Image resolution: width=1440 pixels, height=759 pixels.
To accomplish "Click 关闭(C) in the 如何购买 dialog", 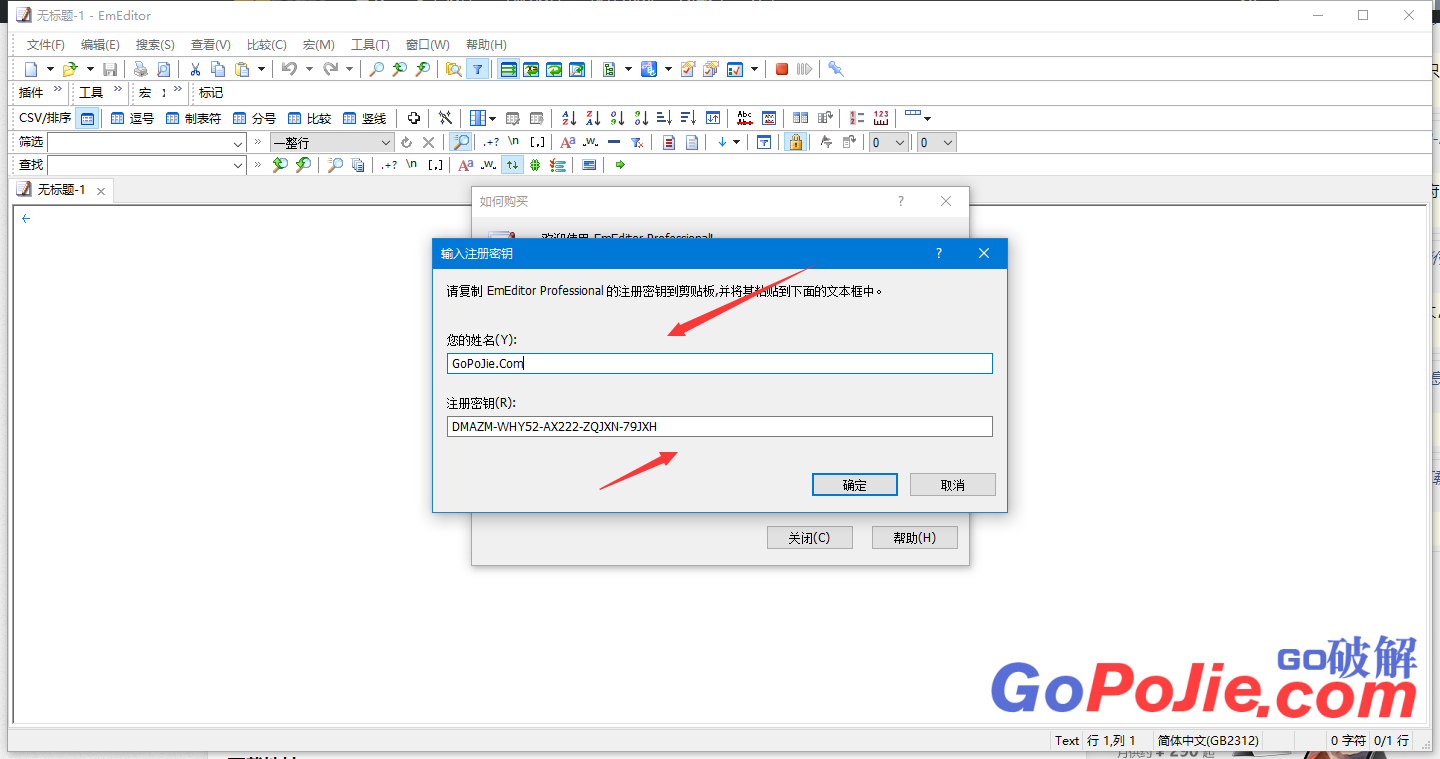I will tap(810, 538).
